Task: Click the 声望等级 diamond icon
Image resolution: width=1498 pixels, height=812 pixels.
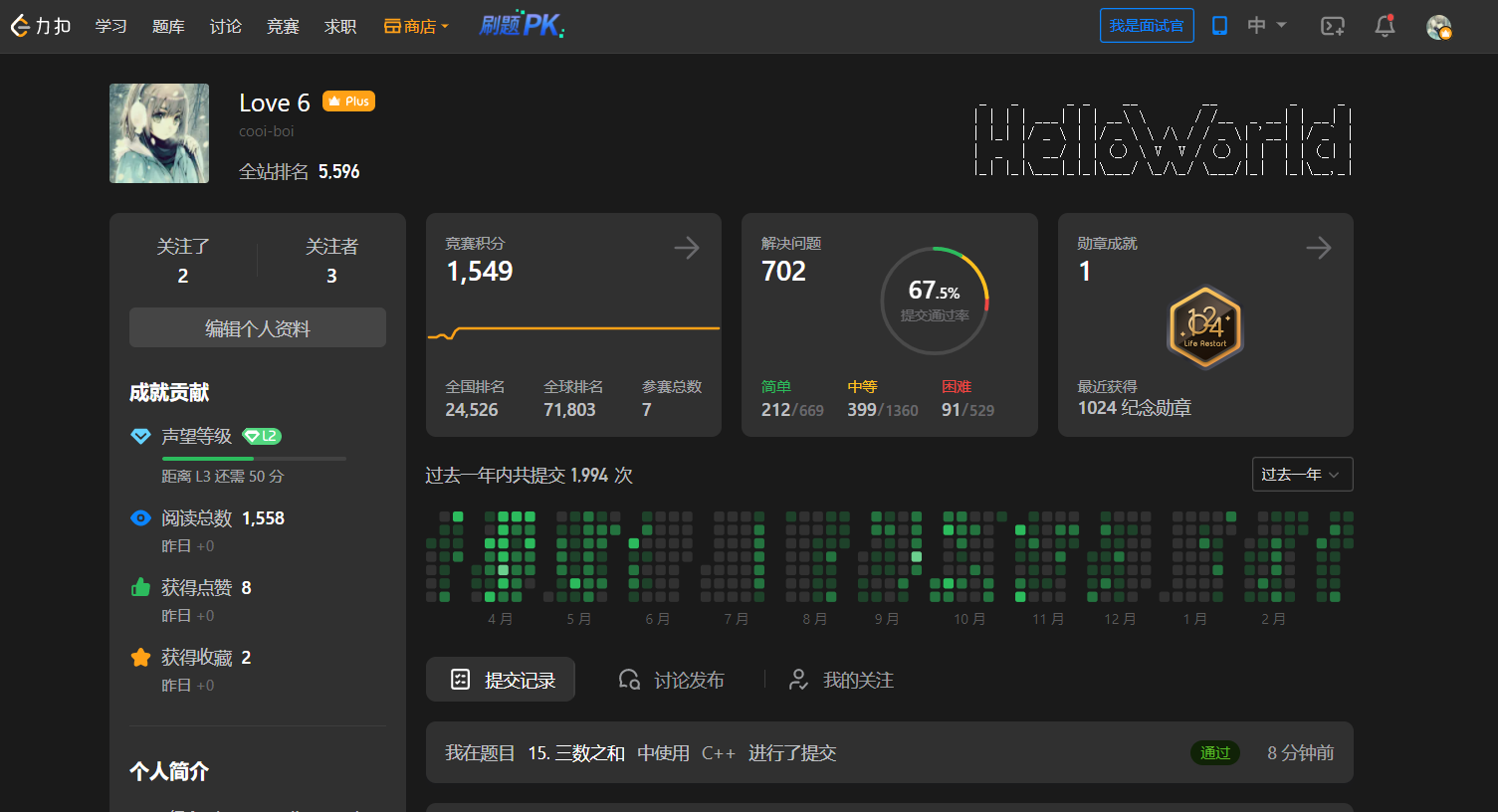Action: click(140, 436)
